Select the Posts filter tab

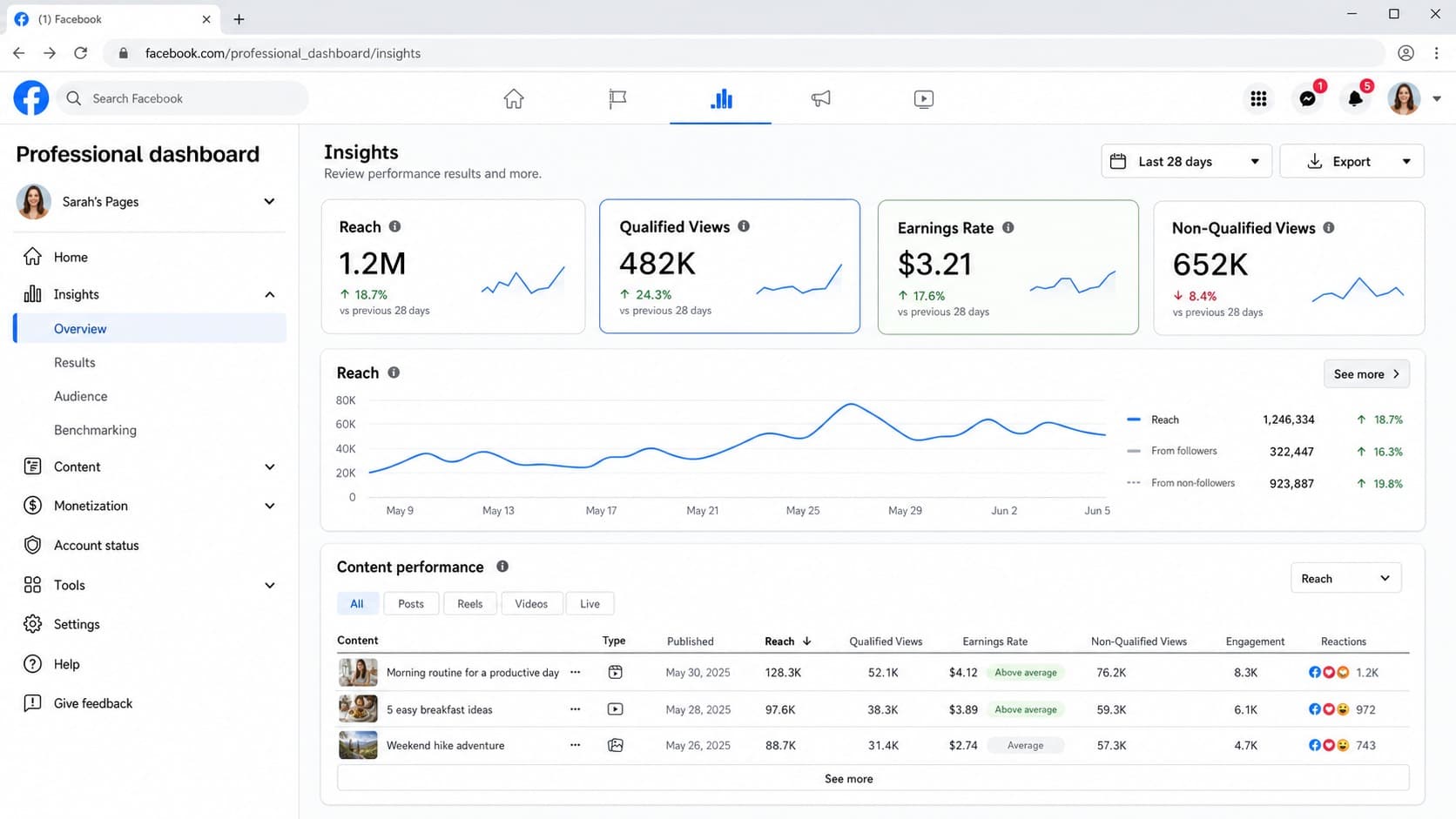[x=411, y=604]
